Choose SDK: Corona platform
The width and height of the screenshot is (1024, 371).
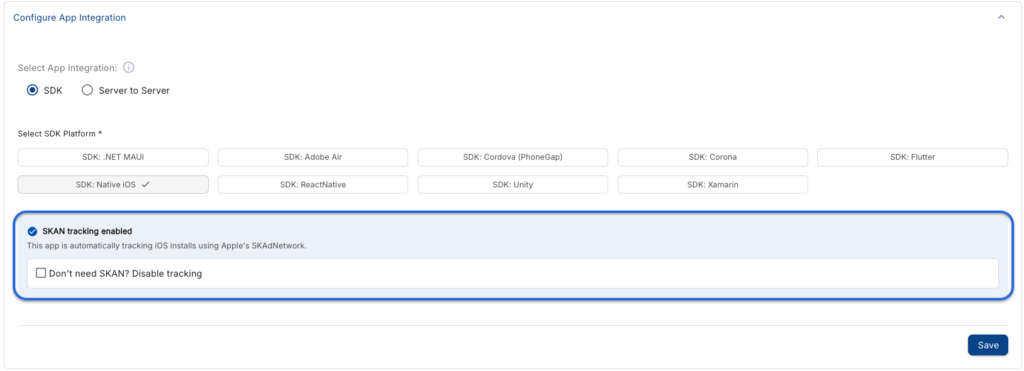712,157
